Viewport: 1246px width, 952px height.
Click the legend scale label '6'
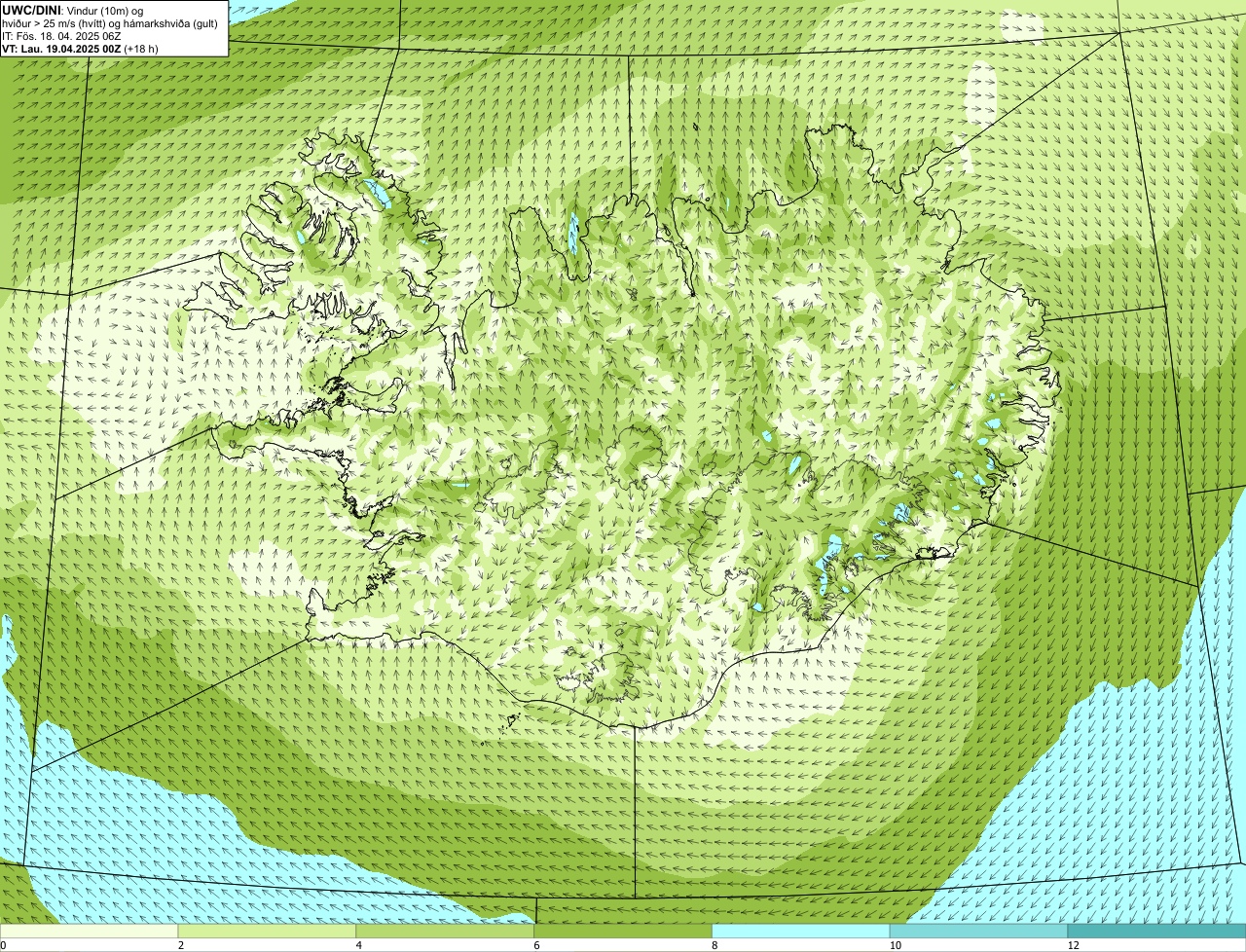pos(536,945)
